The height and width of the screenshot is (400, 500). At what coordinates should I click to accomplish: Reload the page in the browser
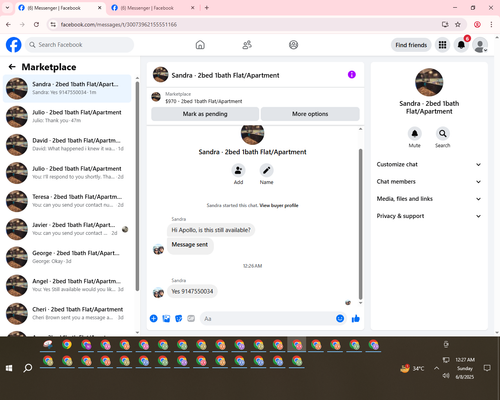pos(36,24)
